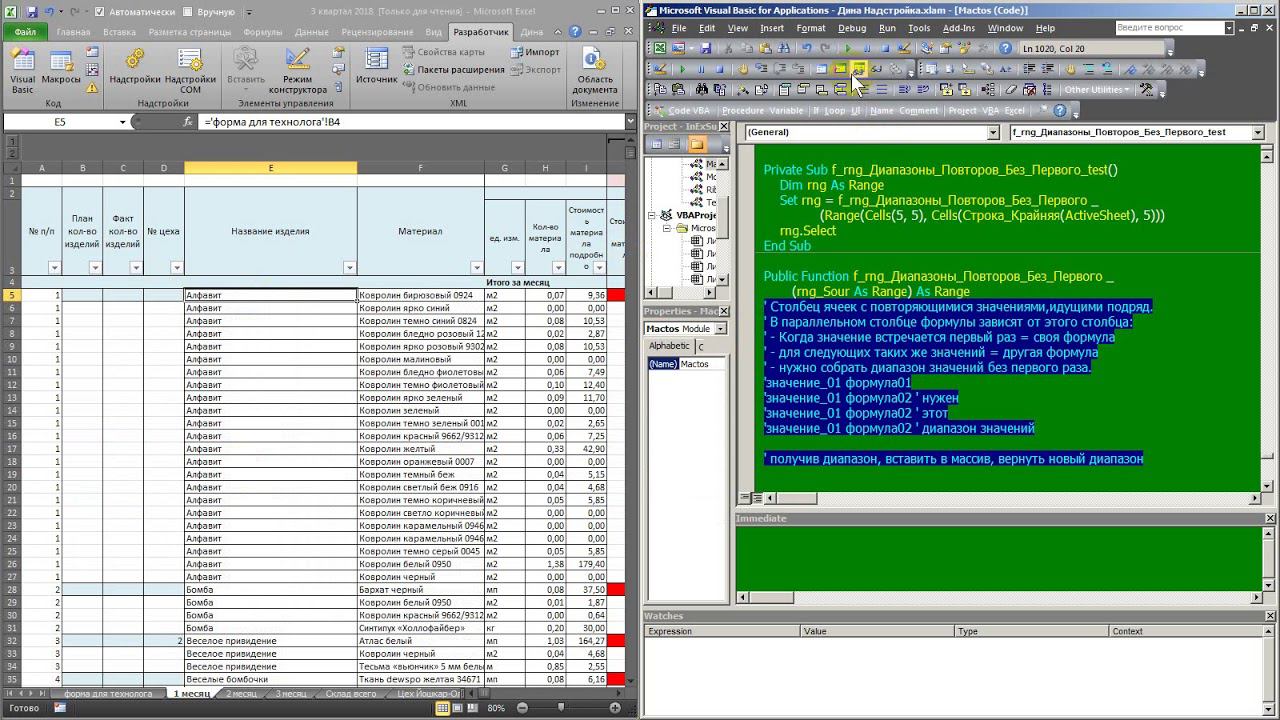Screen dimensions: 1280x720
Task: Open filter dropdown for Материал column
Action: (477, 267)
